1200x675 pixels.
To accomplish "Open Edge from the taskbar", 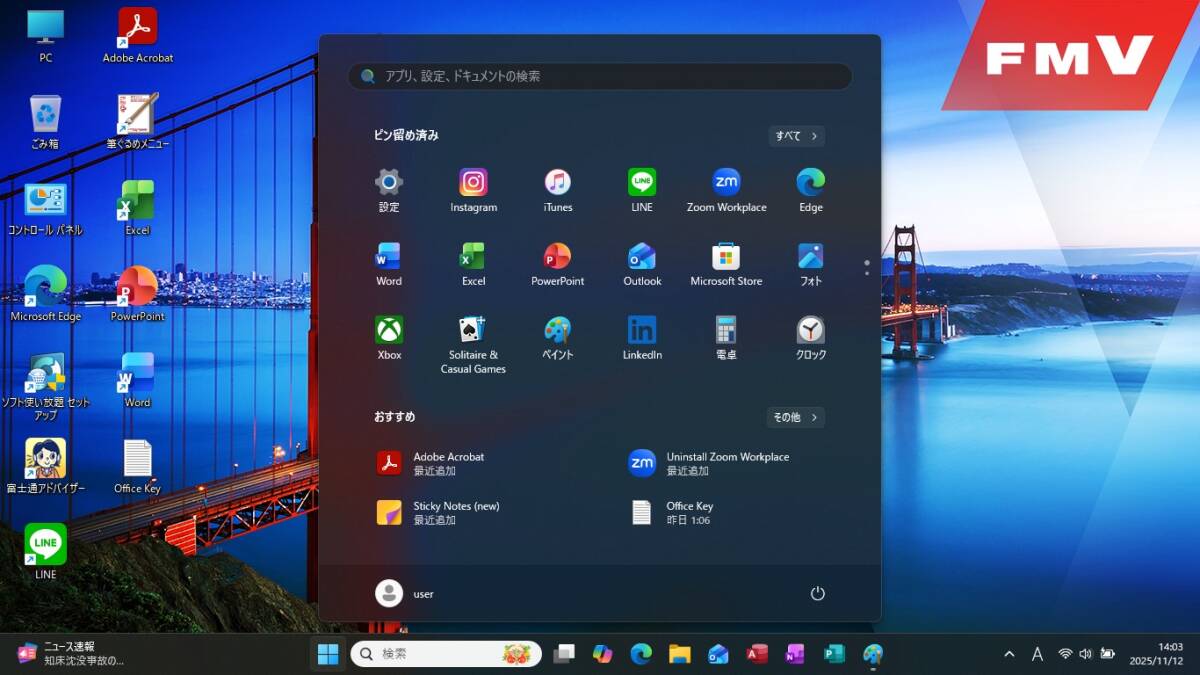I will coord(641,654).
